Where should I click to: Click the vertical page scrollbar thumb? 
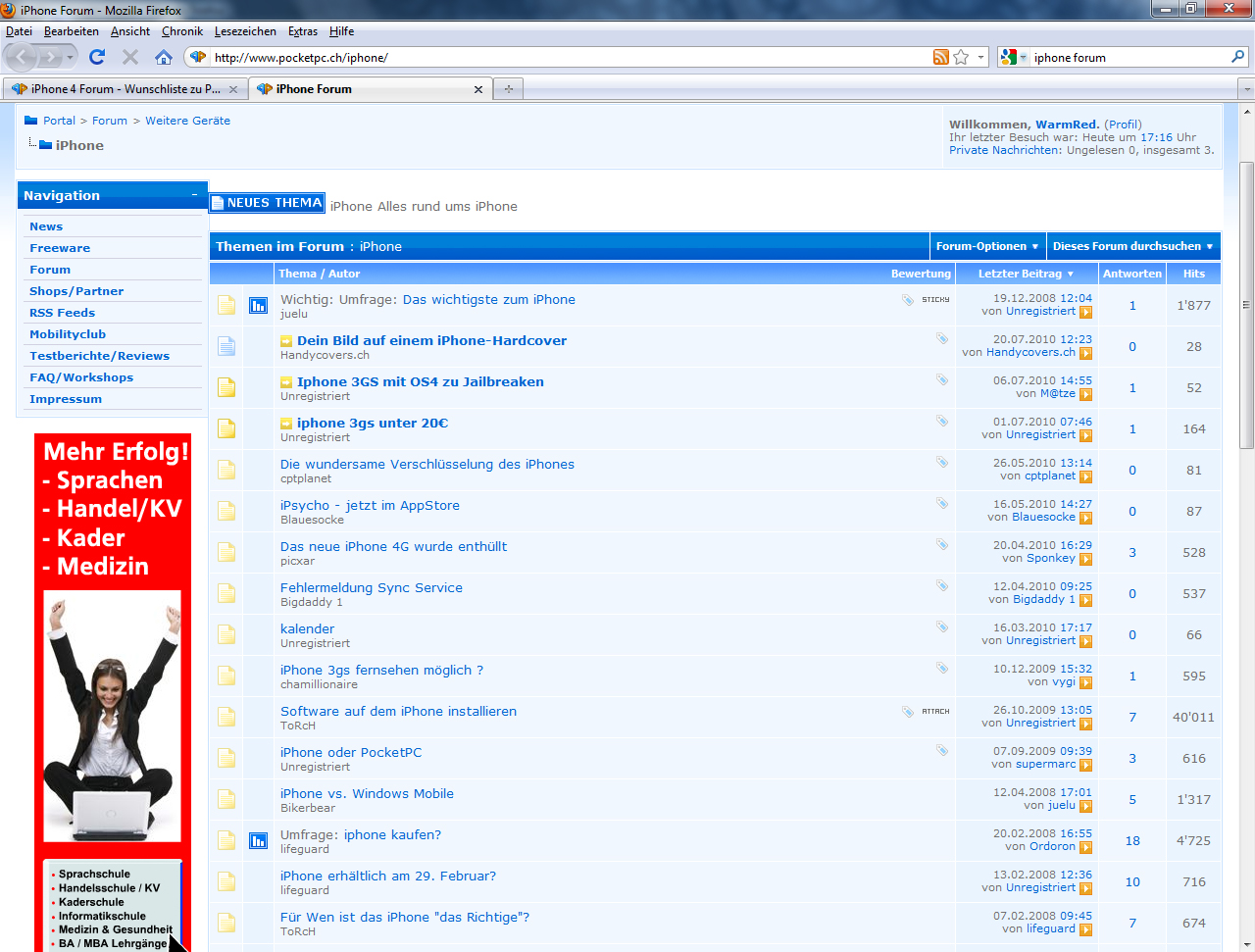1246,304
